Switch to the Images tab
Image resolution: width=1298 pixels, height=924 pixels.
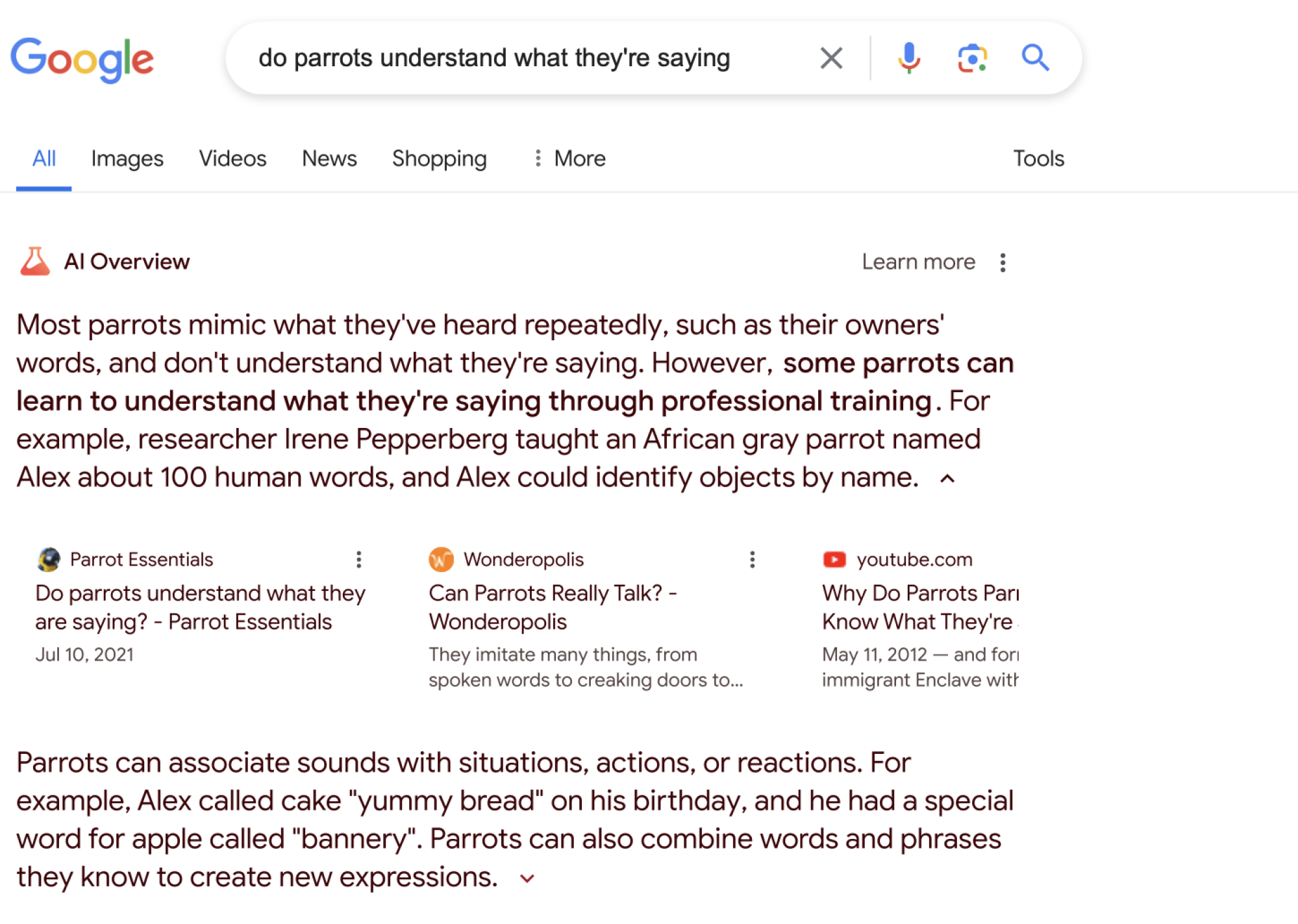pos(127,158)
